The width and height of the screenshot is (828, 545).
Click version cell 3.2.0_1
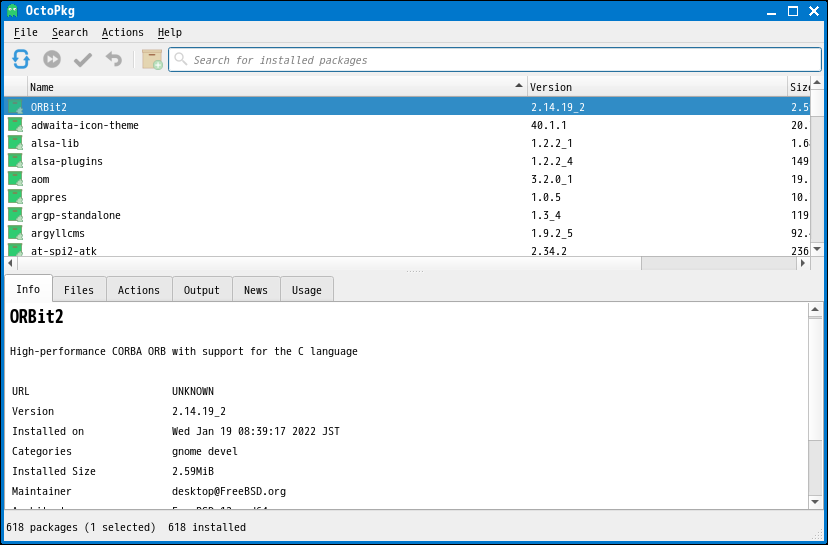(x=552, y=179)
